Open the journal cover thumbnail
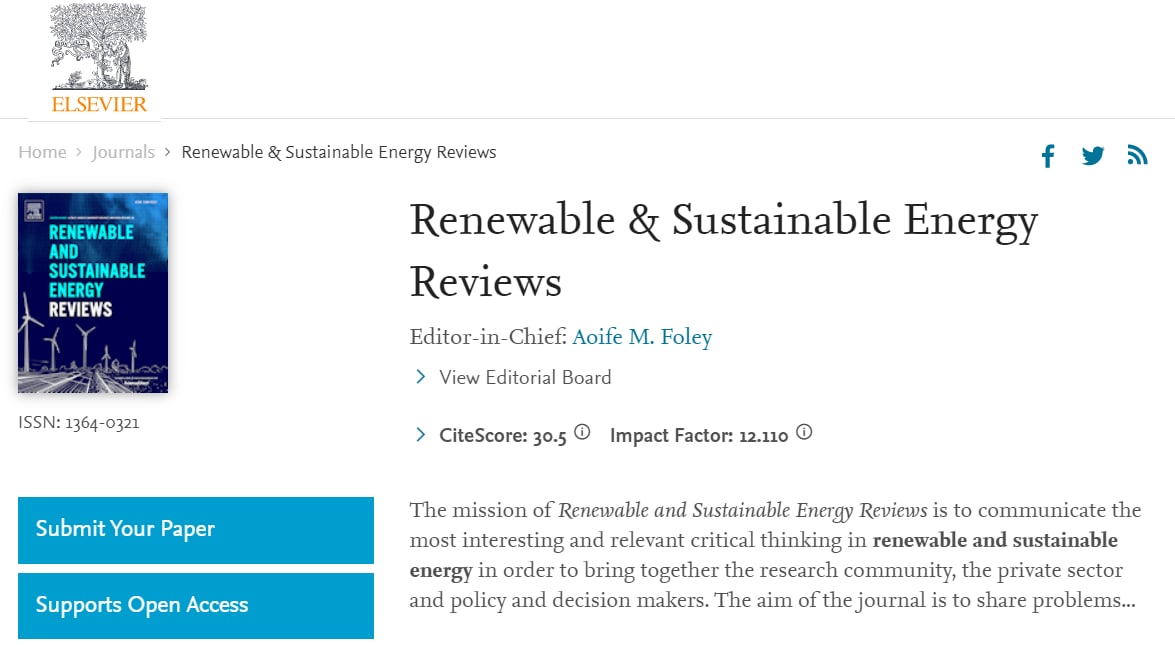Screen dimensions: 1175x645 point(93,292)
